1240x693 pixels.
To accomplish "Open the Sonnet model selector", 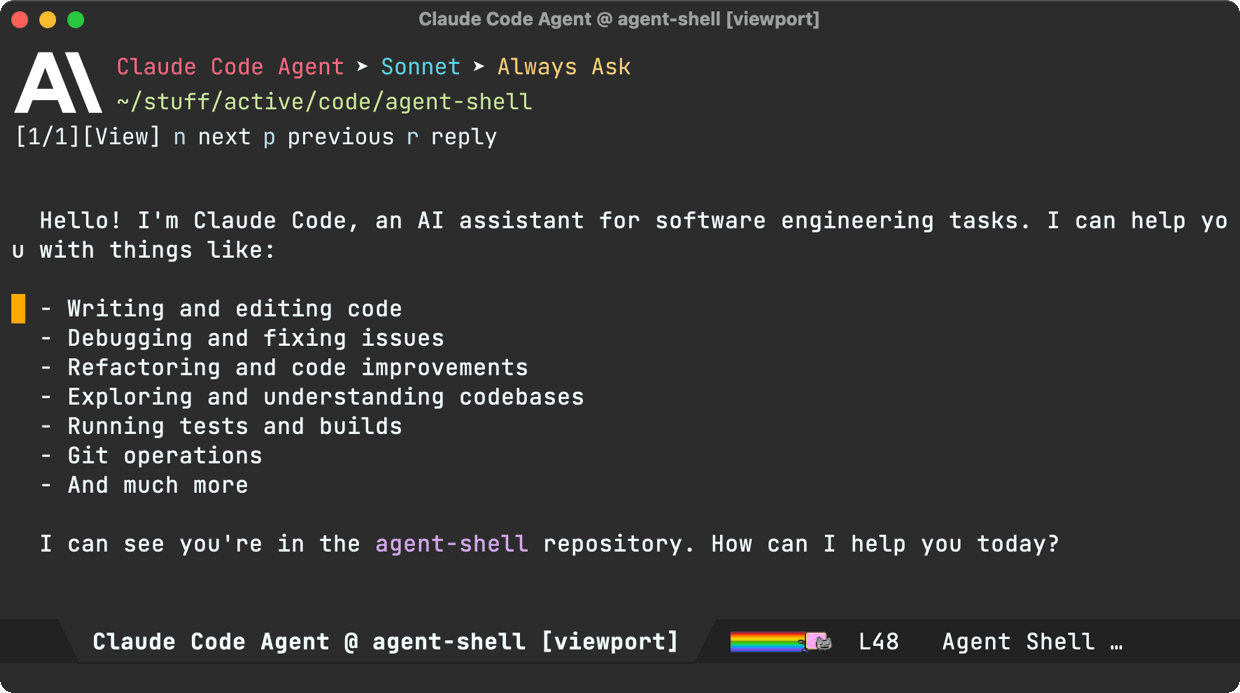I will 420,66.
